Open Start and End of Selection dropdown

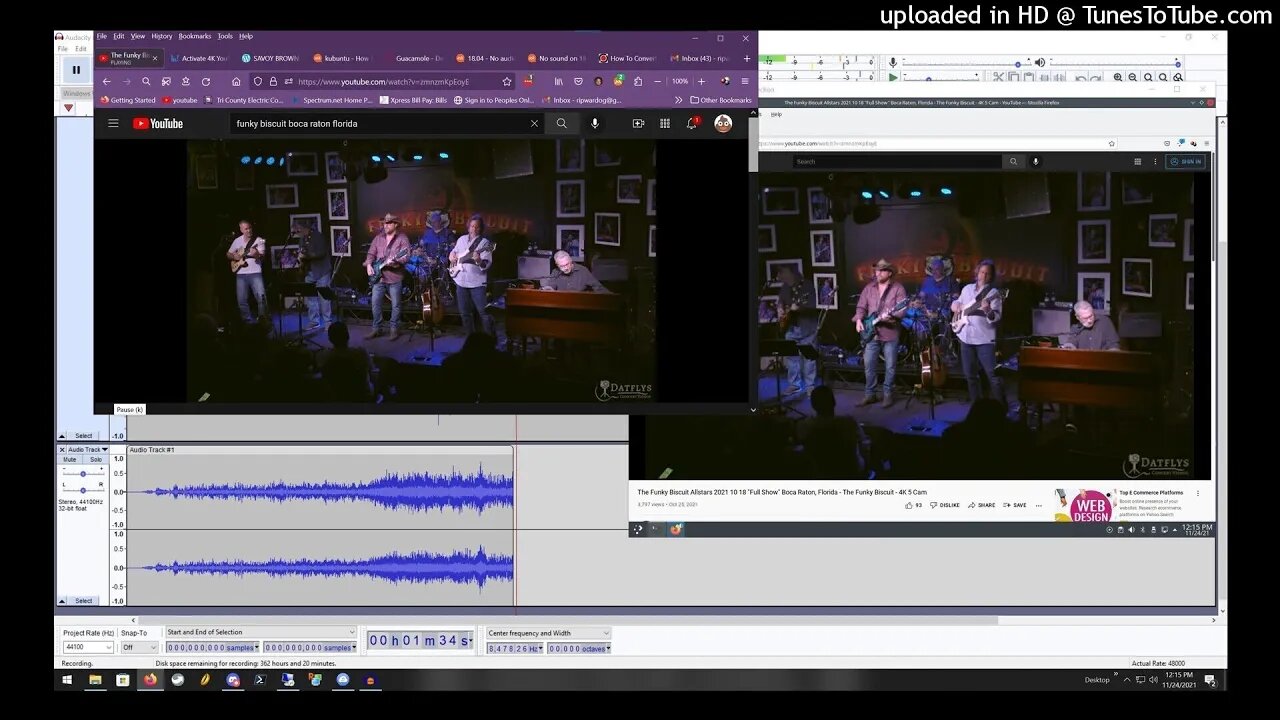pos(260,632)
